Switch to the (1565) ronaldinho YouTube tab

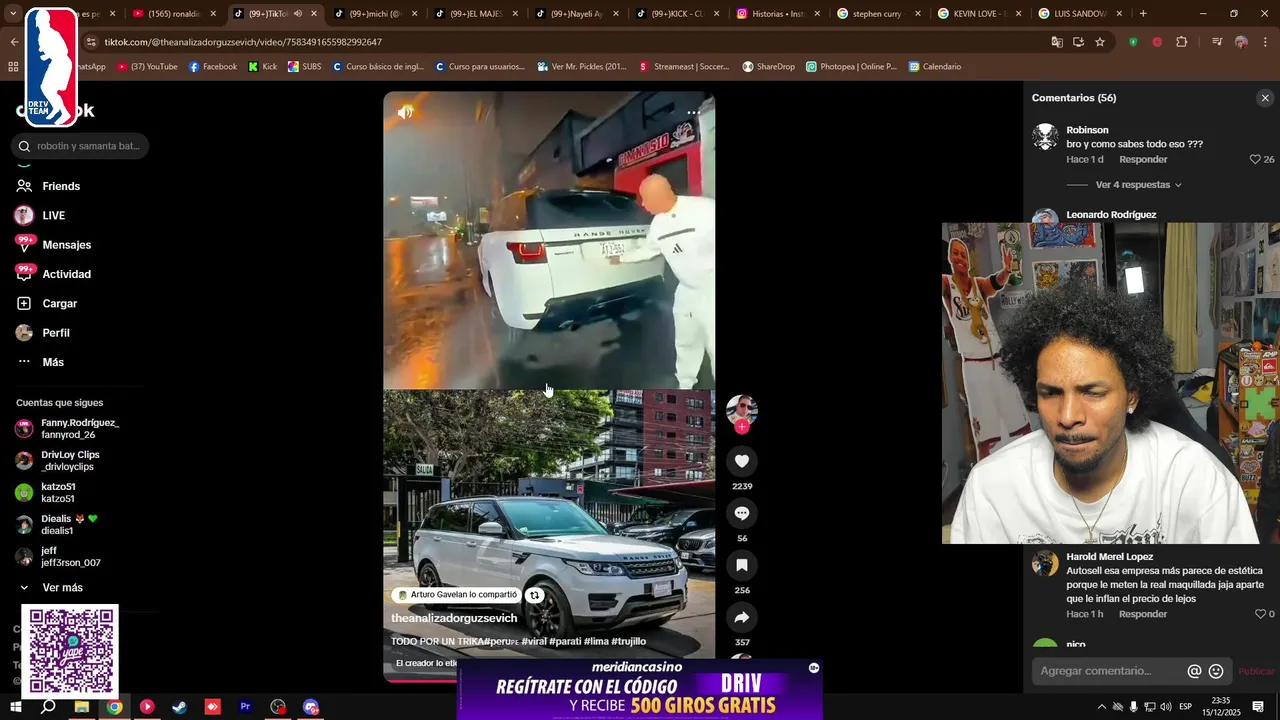166,14
